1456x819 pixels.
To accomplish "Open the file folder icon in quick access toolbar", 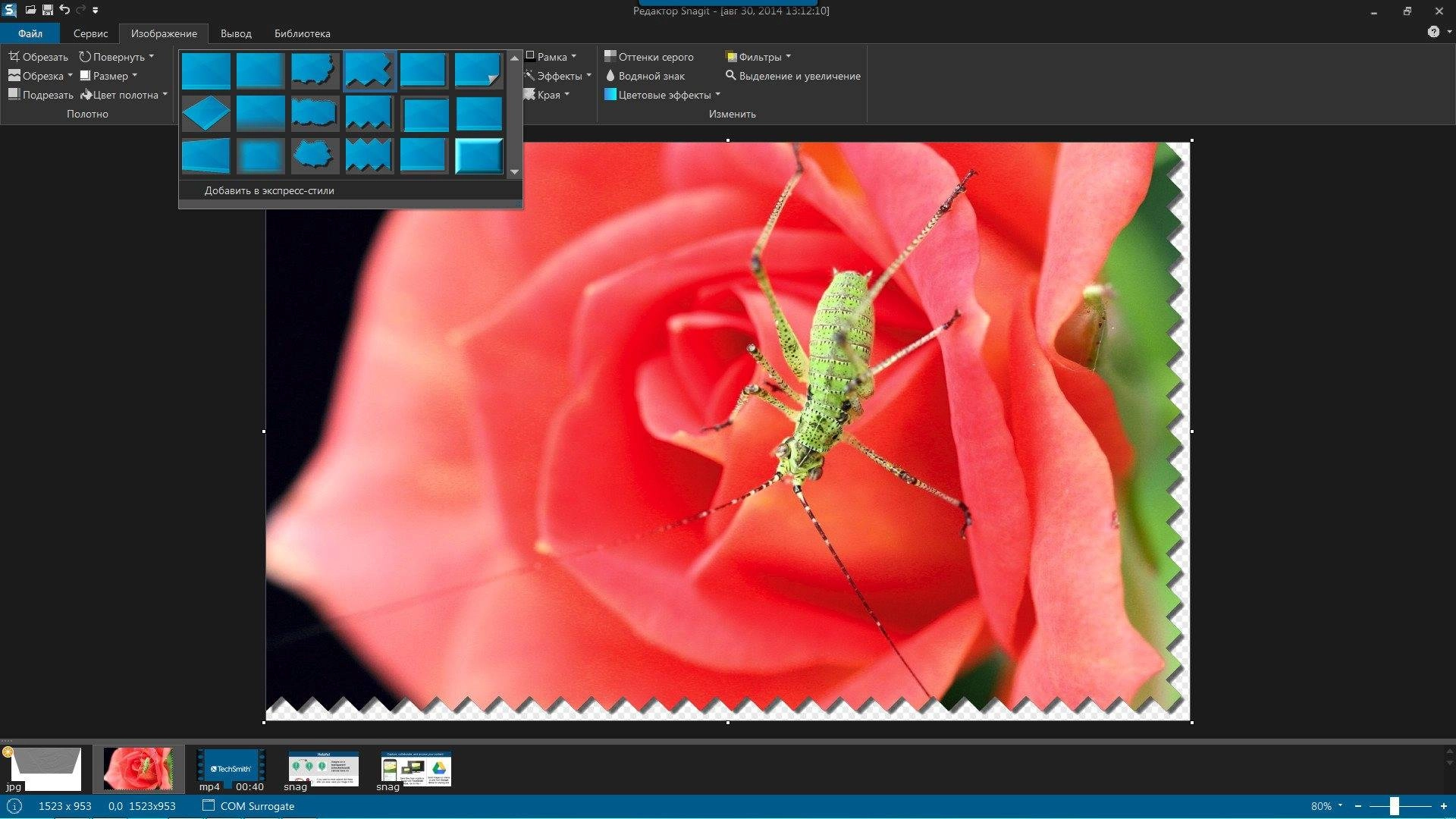I will [30, 11].
